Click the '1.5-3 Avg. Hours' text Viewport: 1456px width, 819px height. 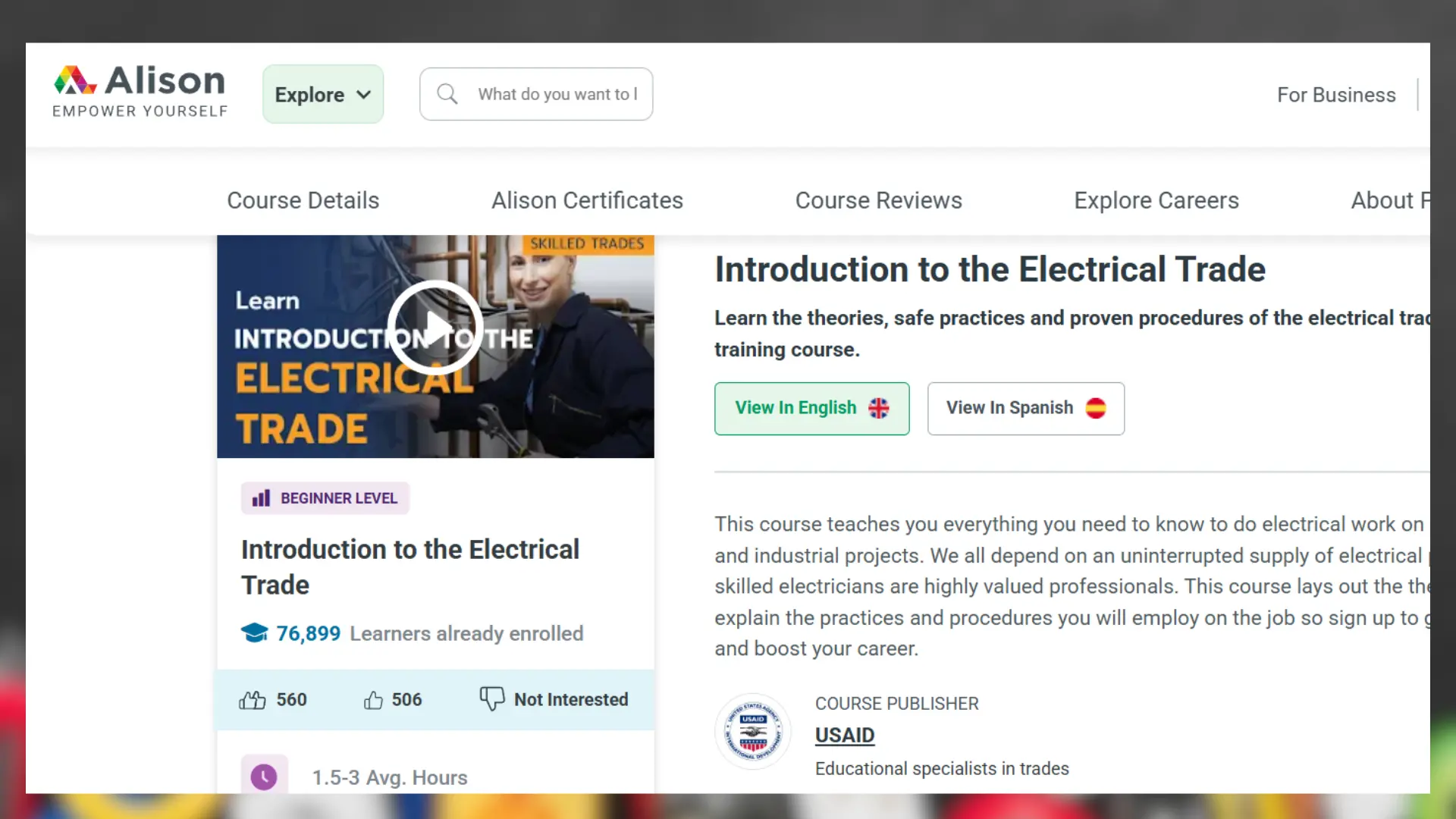tap(390, 777)
